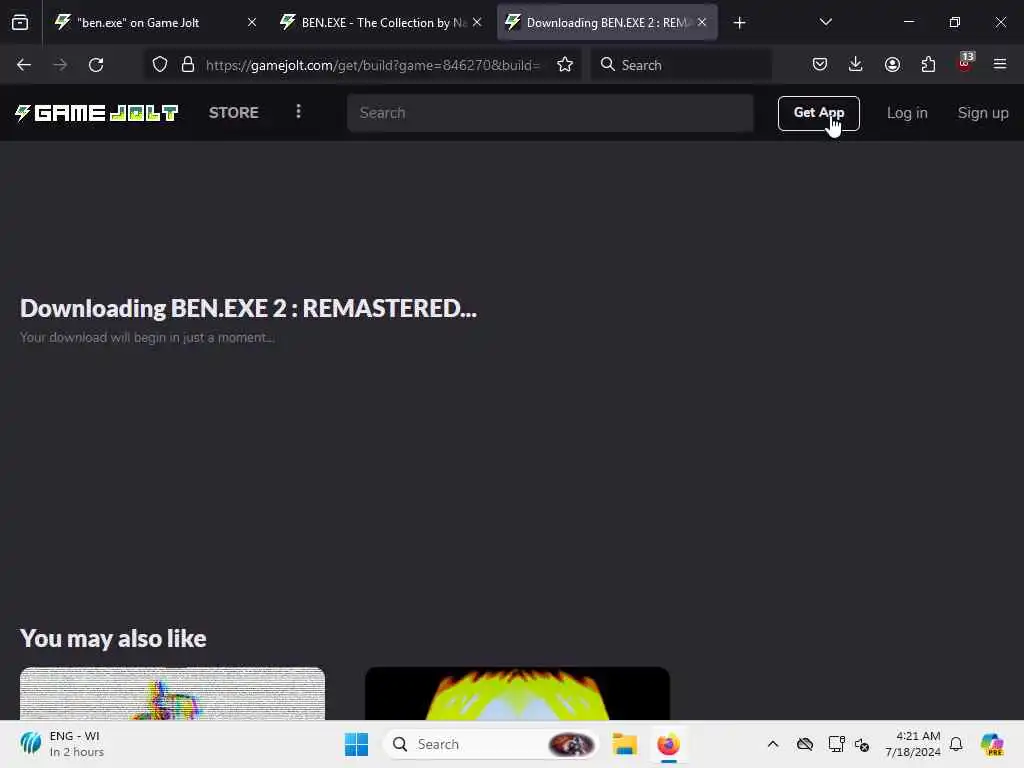Save page to Pocket

[x=820, y=64]
